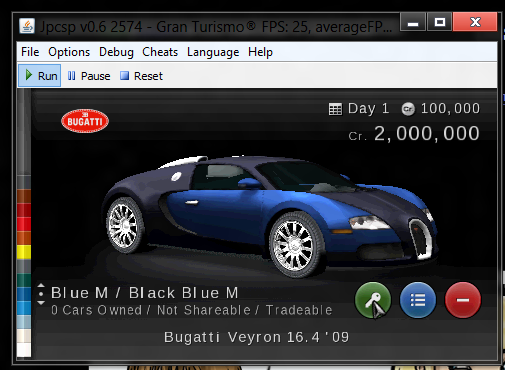Screen dimensions: 505x370
Task: Click Run in the toolbar
Action: coord(40,76)
